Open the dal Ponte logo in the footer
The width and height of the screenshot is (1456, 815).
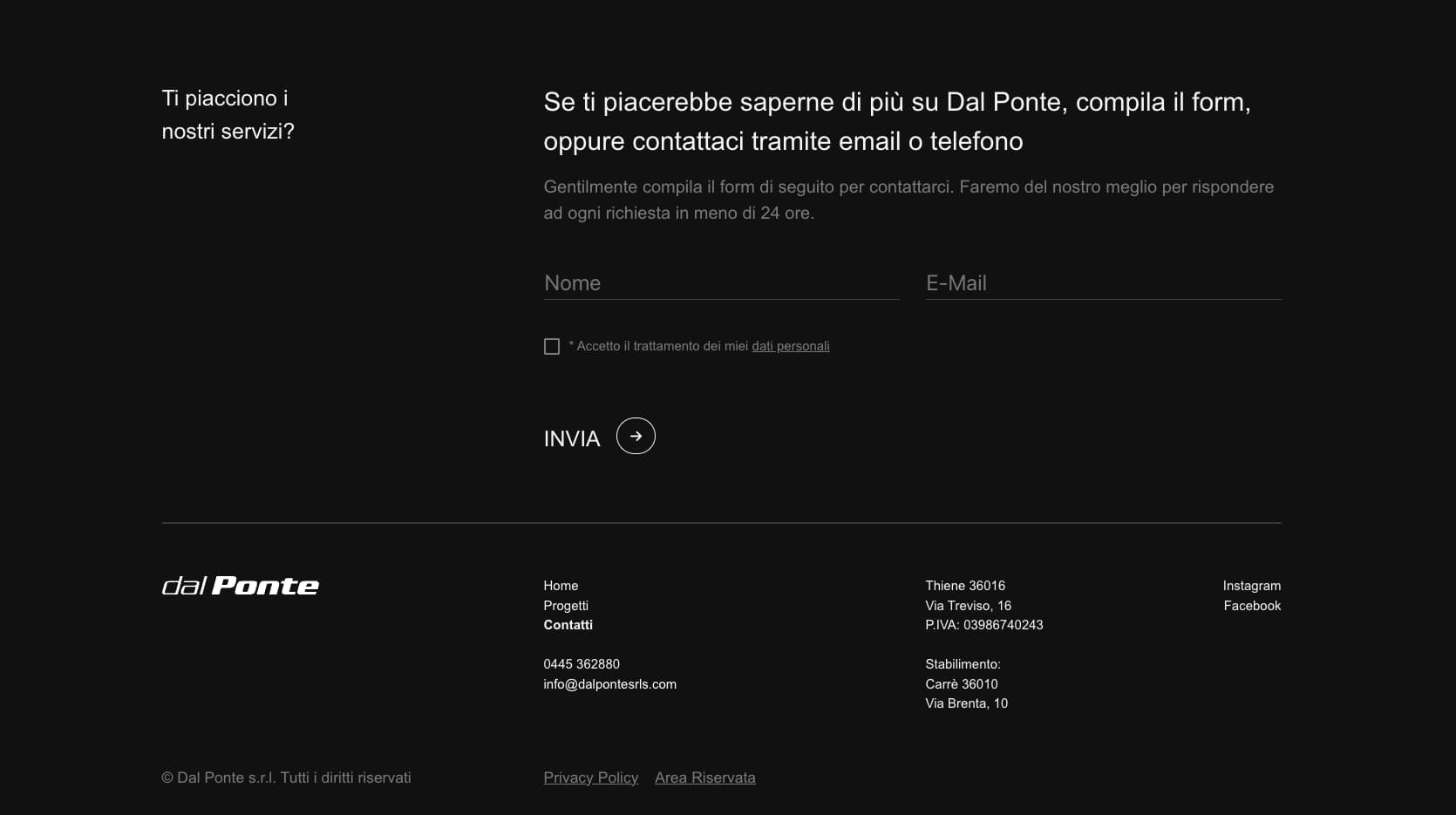241,586
